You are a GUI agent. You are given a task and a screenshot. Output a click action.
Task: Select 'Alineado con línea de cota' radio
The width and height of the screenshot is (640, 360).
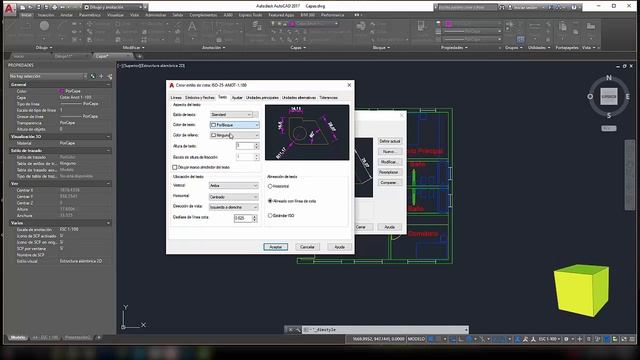click(270, 201)
